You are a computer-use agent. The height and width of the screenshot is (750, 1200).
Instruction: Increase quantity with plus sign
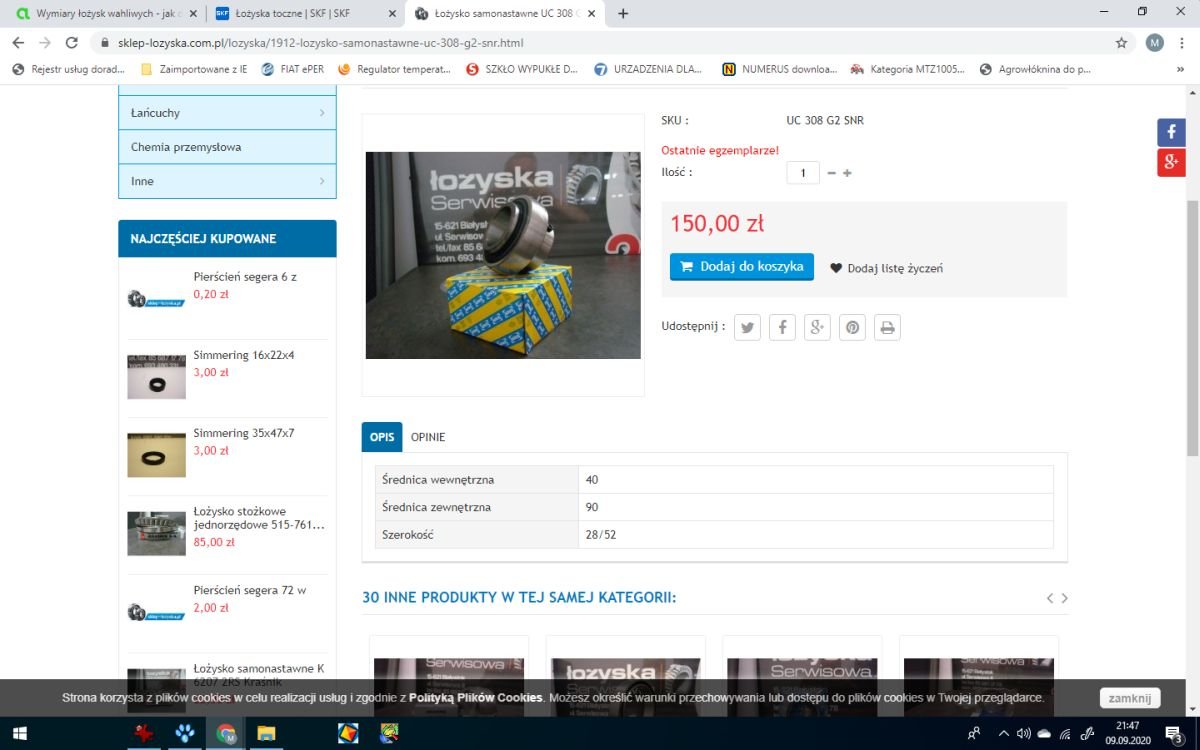(847, 173)
